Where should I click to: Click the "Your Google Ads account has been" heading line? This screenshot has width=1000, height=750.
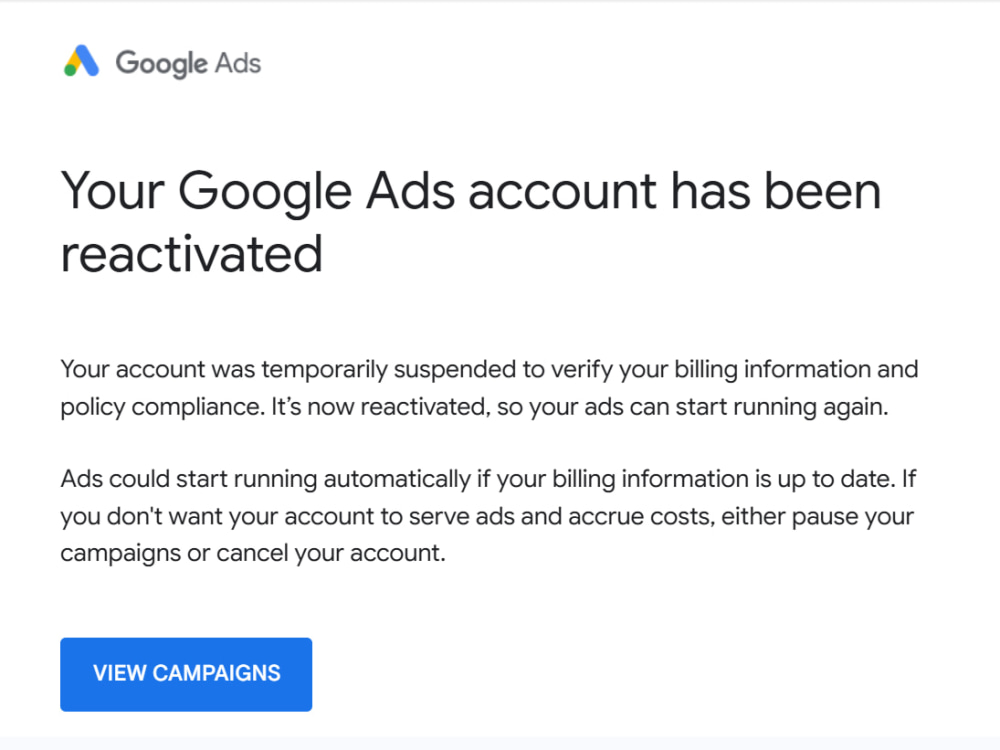pyautogui.click(x=471, y=192)
